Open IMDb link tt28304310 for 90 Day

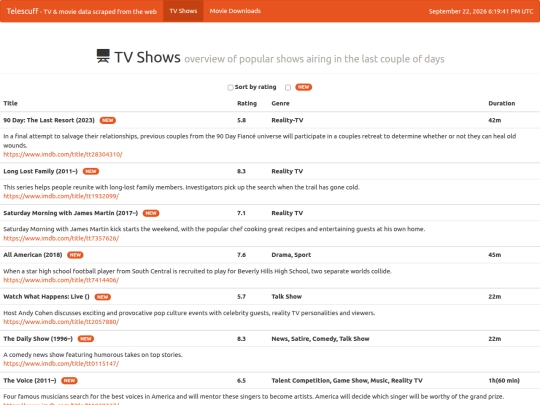click(x=63, y=154)
